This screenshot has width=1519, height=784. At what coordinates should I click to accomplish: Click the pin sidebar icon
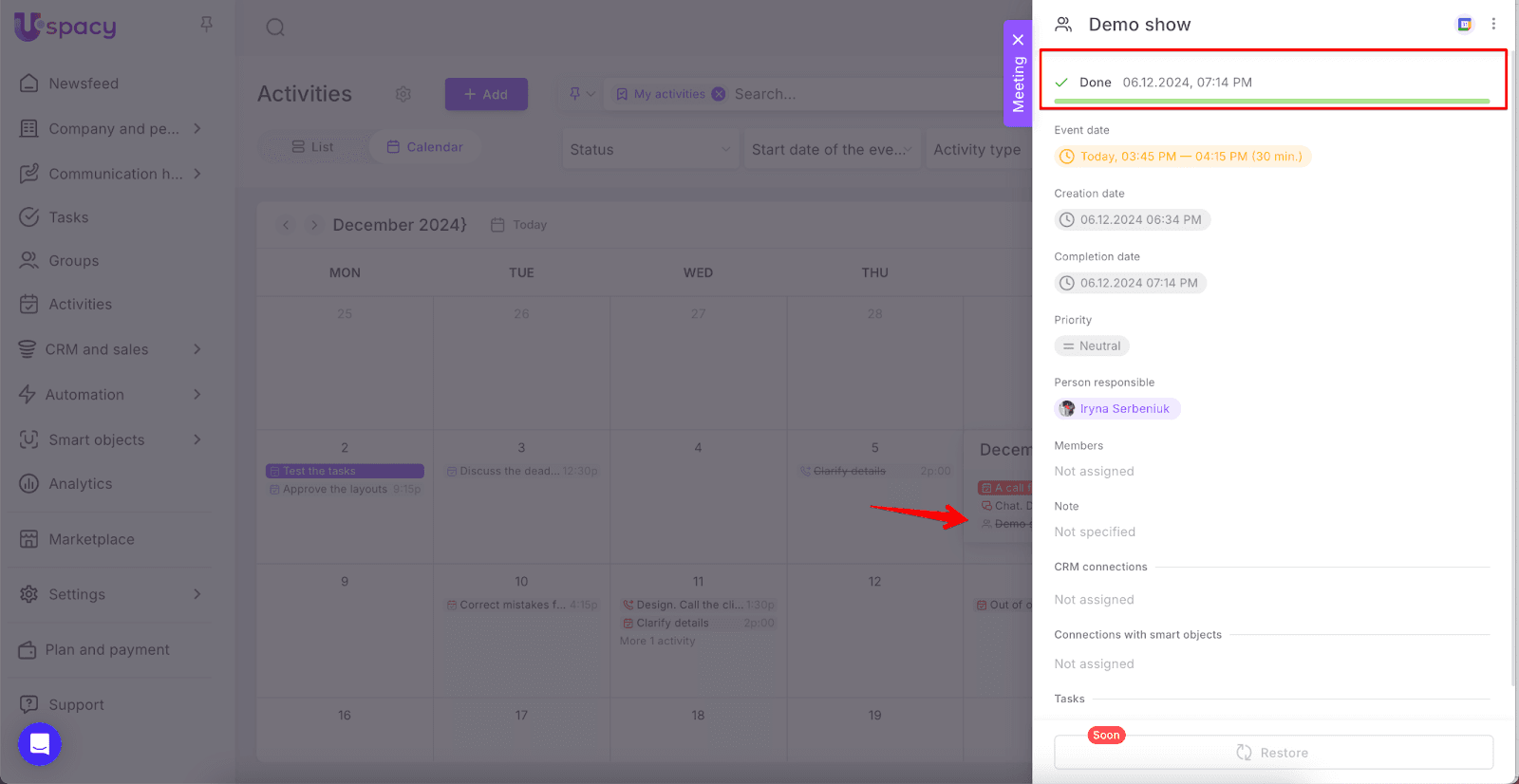coord(206,24)
